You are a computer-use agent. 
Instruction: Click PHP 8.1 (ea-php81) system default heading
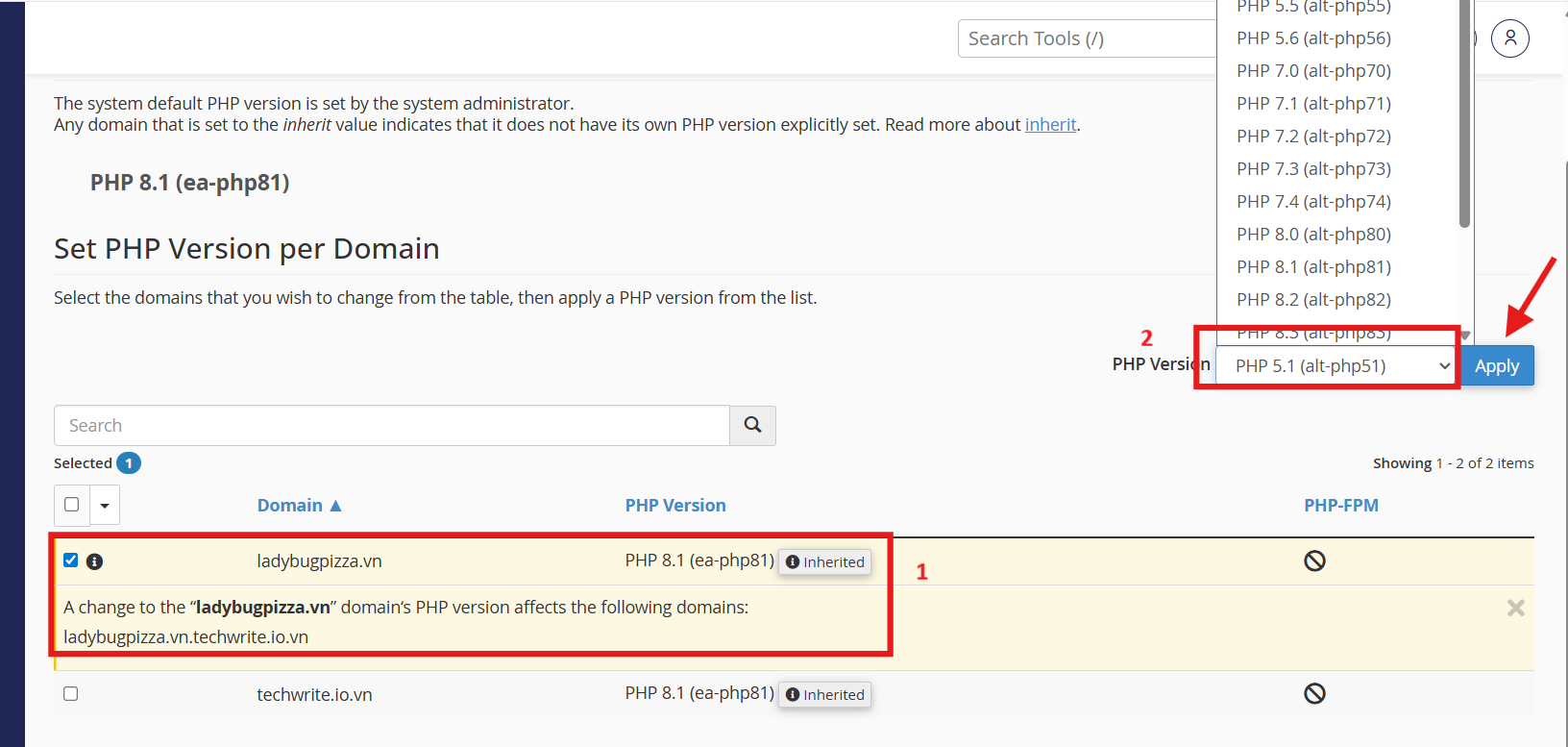click(190, 183)
